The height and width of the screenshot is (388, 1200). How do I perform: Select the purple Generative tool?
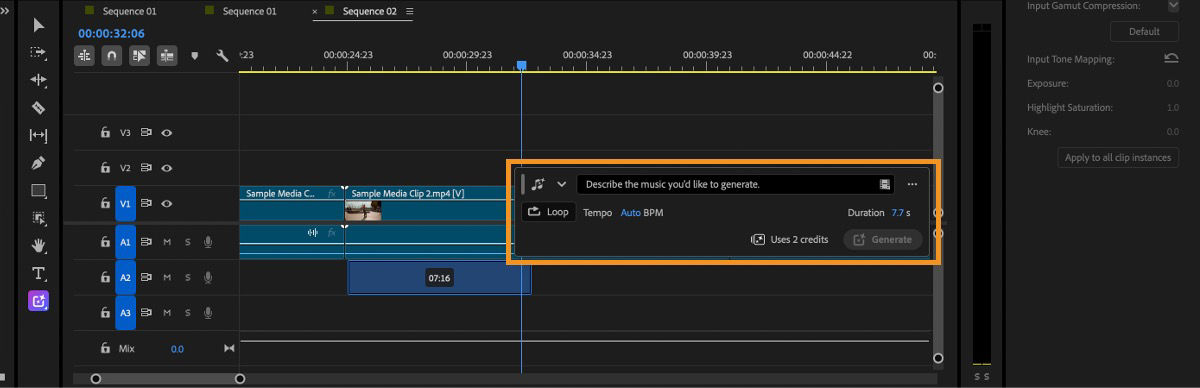click(x=38, y=300)
